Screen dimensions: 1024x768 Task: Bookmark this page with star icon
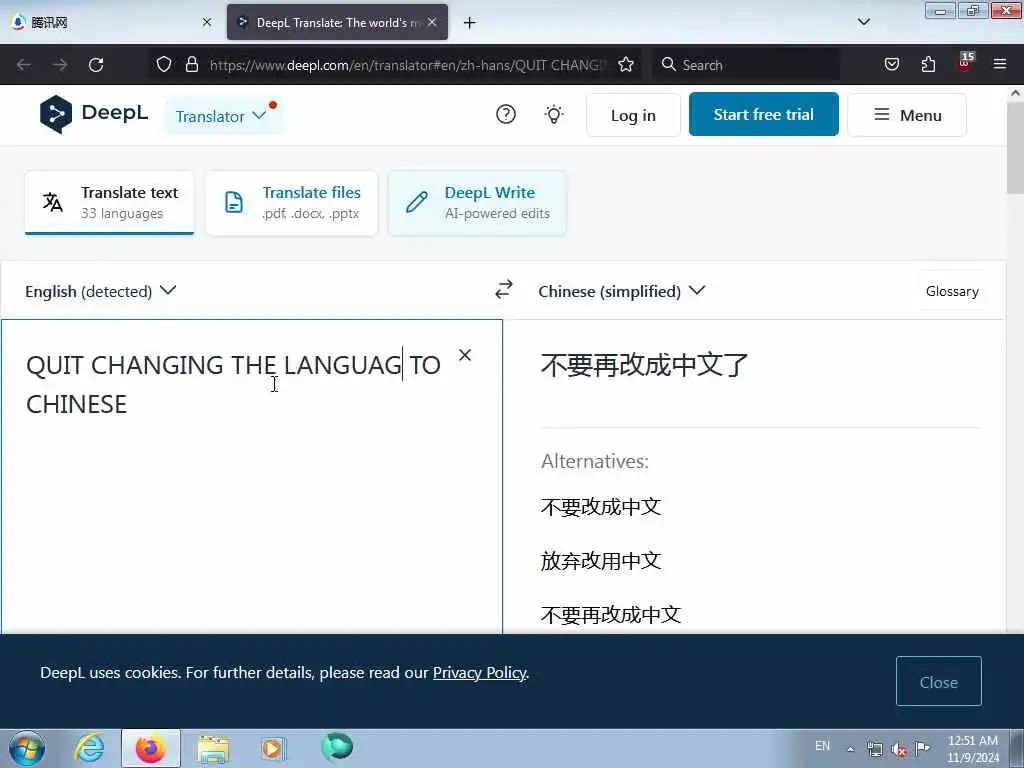pos(626,64)
